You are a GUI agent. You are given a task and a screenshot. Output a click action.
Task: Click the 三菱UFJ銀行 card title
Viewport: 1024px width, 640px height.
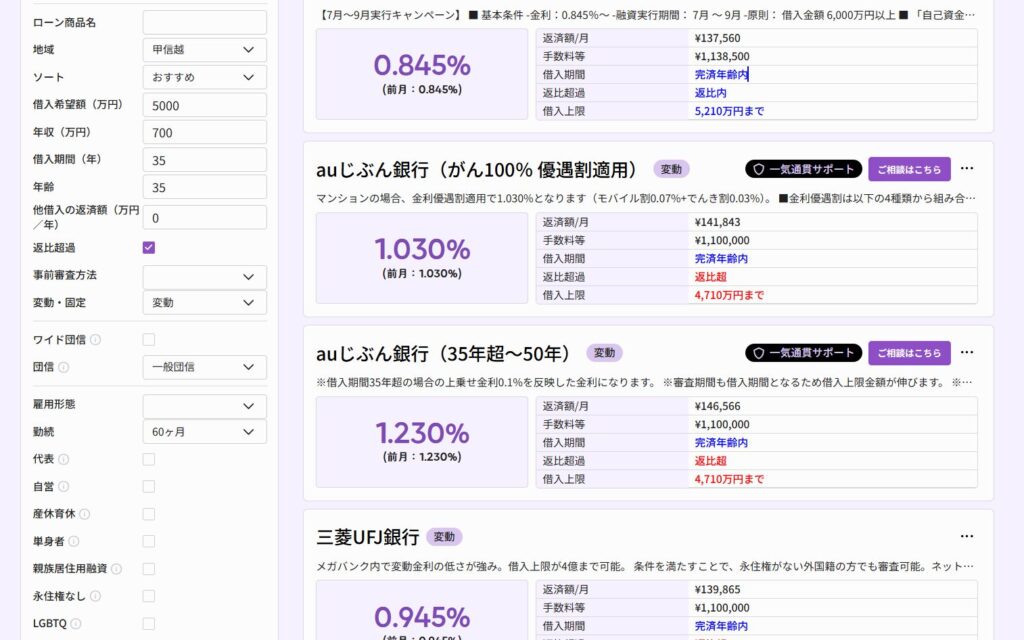pos(368,537)
